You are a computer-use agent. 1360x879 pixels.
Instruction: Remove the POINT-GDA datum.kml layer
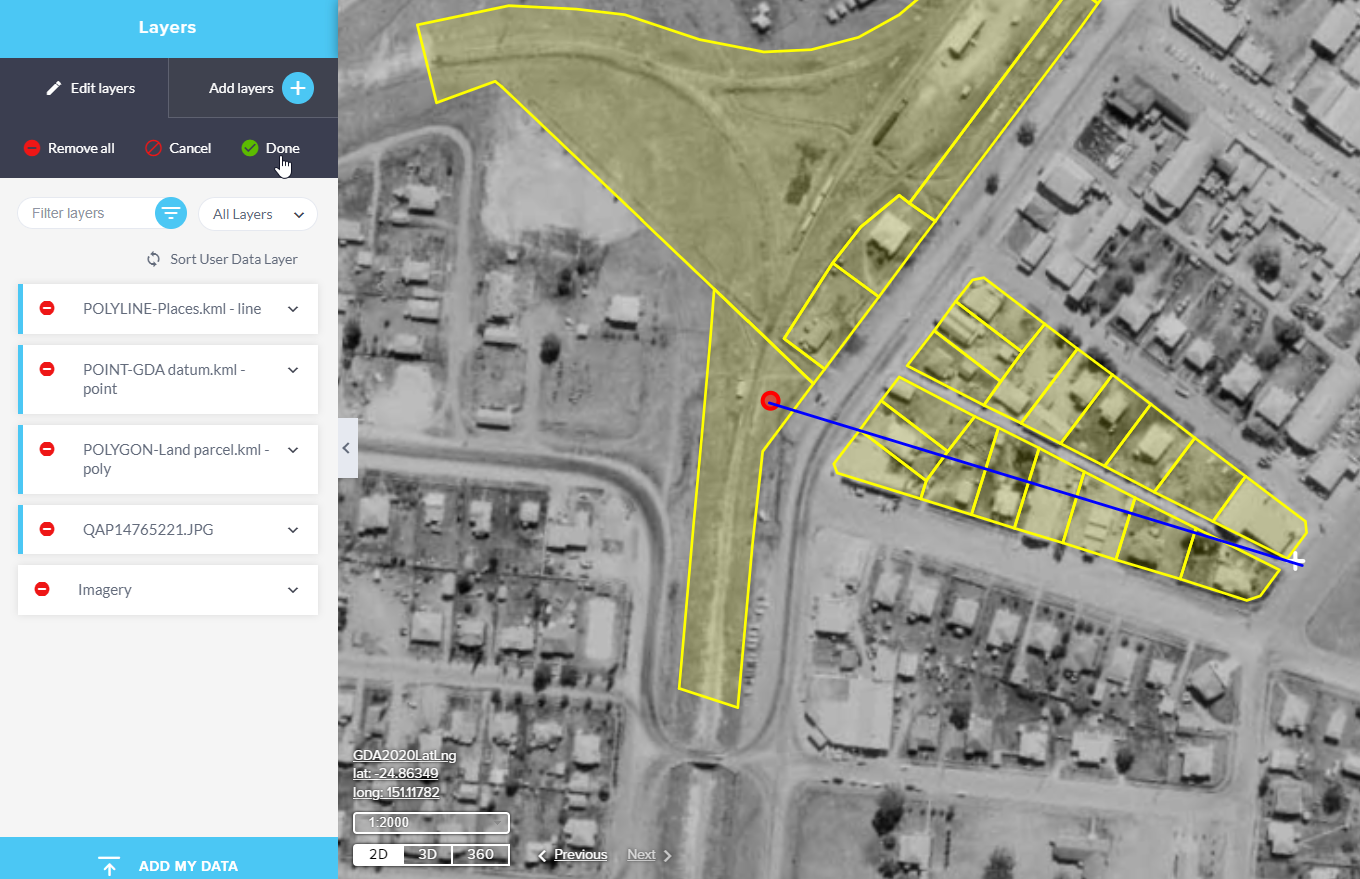point(47,370)
